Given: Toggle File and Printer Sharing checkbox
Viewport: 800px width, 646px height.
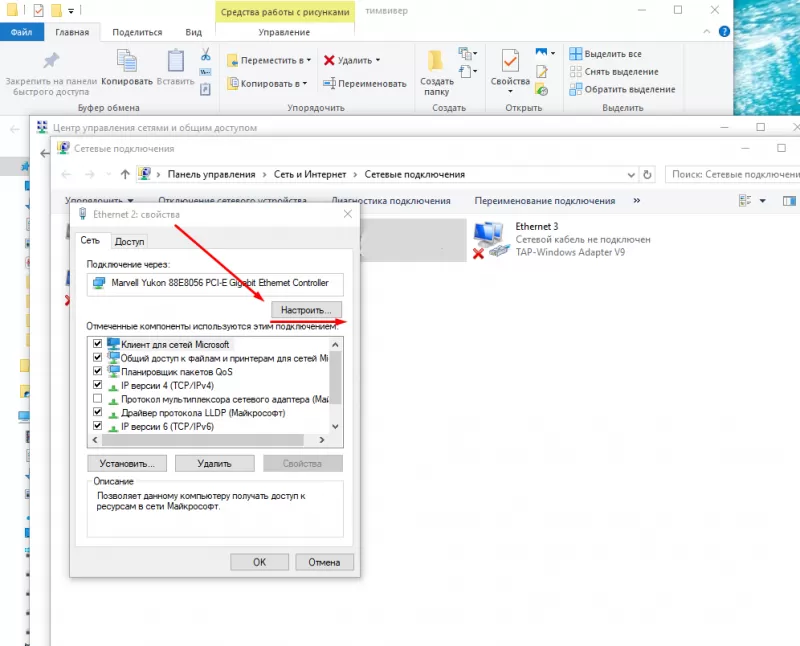Looking at the screenshot, I should click(x=97, y=358).
